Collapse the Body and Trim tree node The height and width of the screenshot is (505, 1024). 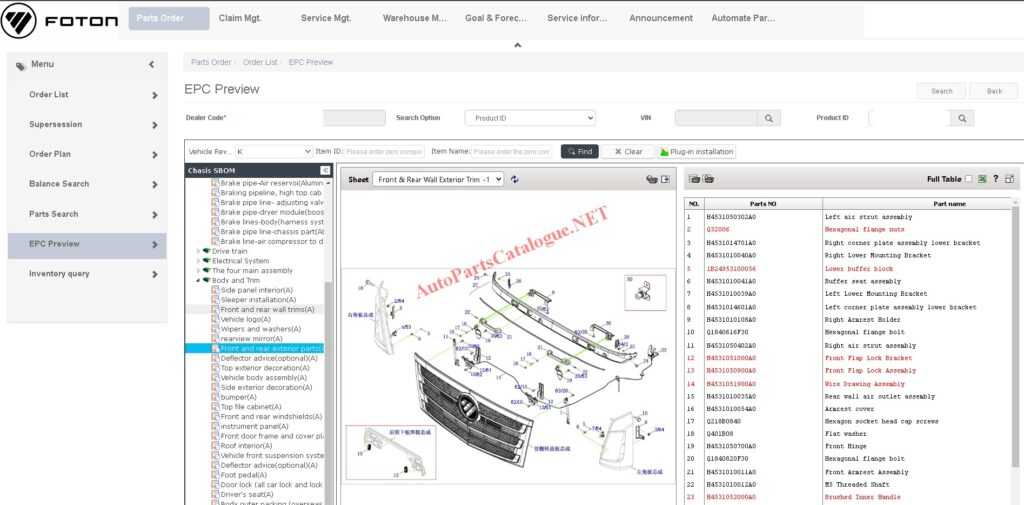pyautogui.click(x=199, y=280)
